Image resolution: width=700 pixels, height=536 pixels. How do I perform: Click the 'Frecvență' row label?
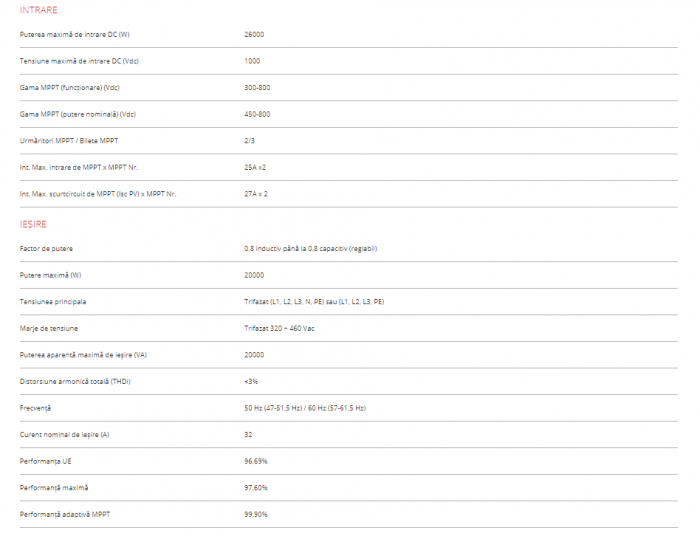pos(35,408)
